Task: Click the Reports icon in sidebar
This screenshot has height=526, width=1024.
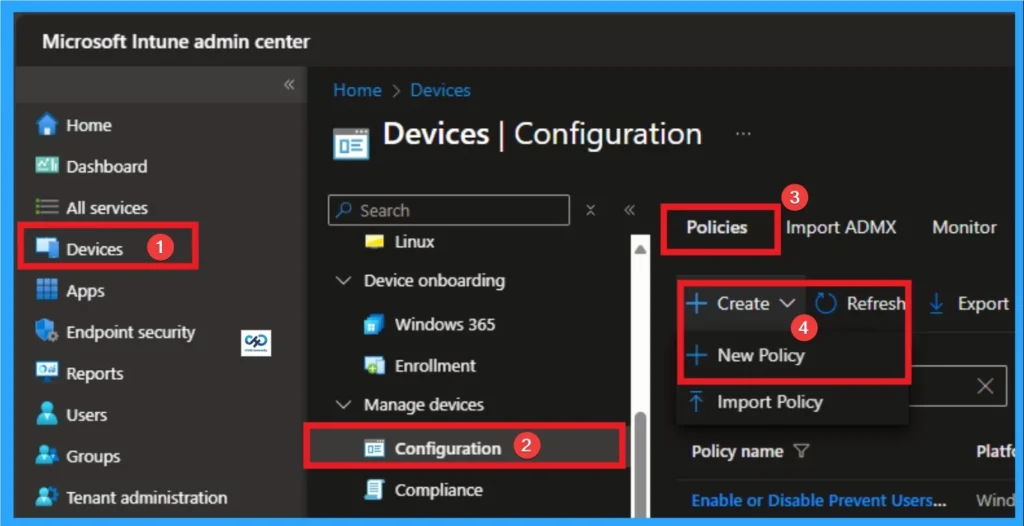Action: 47,373
